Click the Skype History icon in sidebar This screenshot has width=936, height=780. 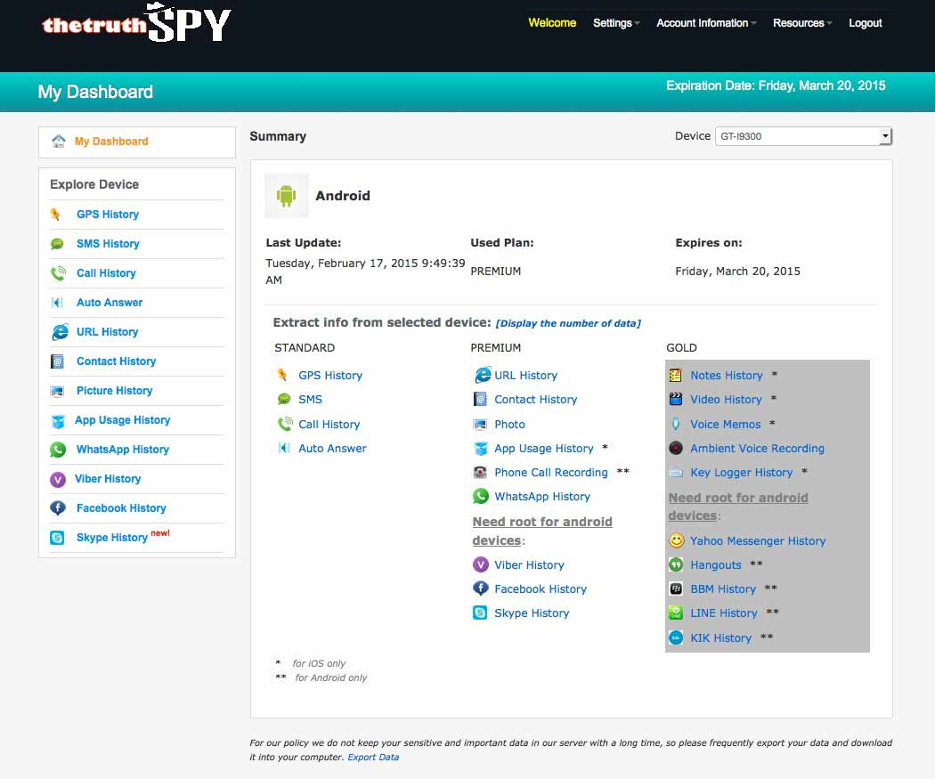[57, 538]
